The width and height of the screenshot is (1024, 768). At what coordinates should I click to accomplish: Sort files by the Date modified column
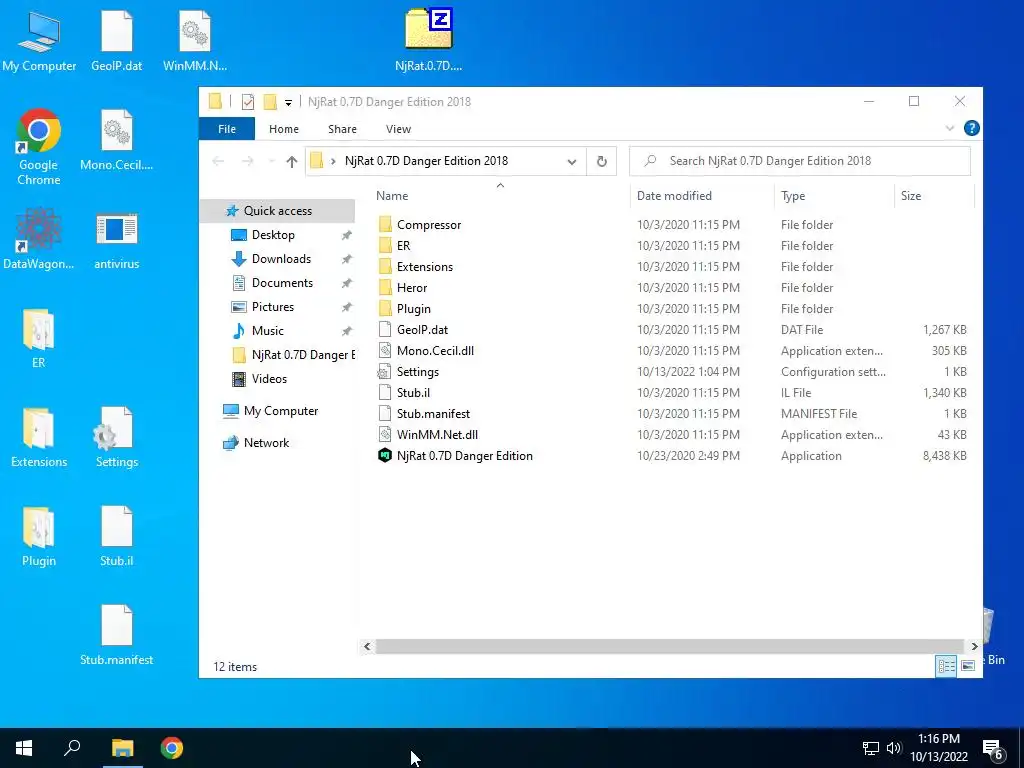674,196
